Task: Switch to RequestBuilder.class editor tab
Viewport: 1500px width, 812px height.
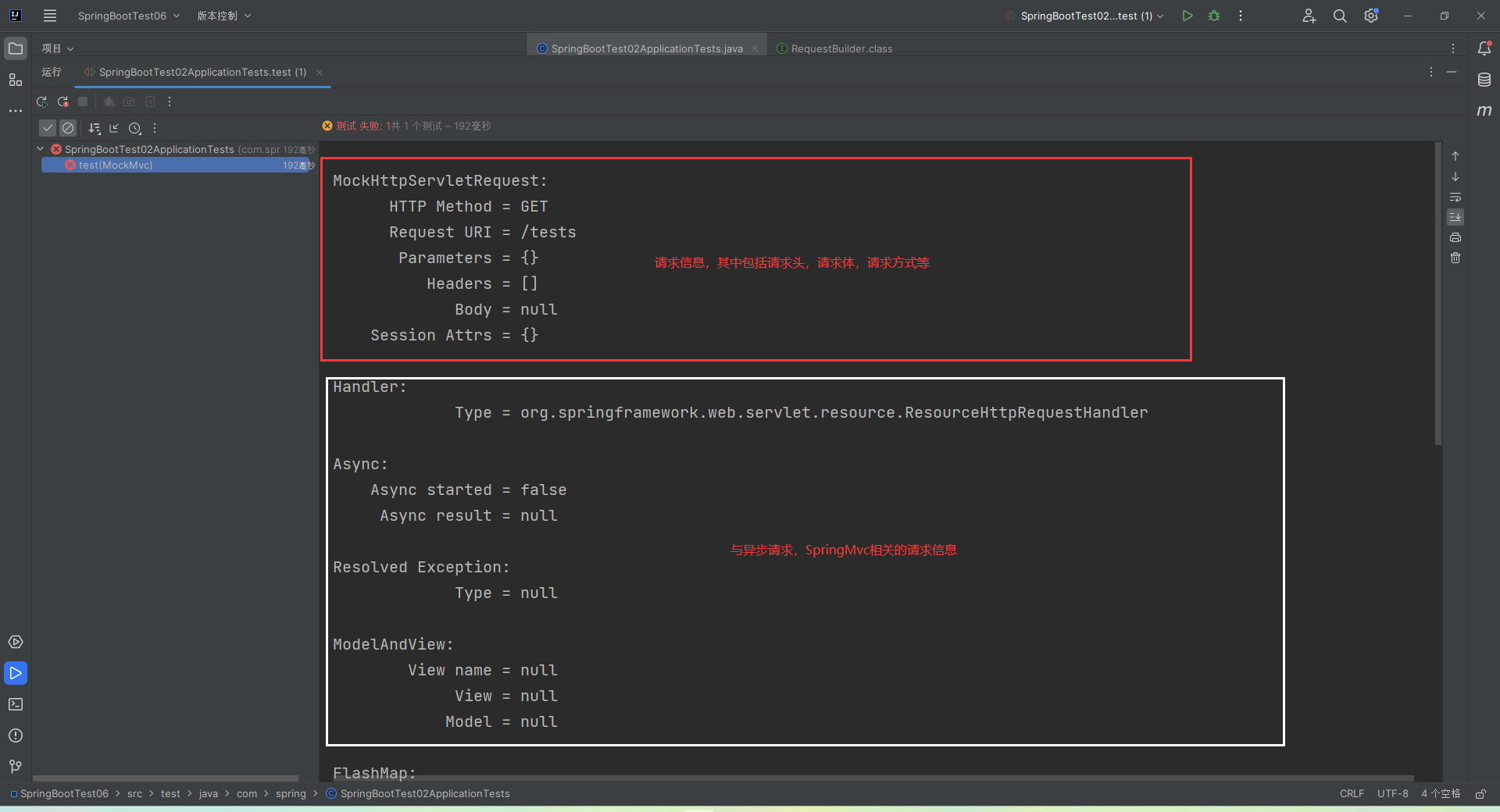Action: point(834,48)
